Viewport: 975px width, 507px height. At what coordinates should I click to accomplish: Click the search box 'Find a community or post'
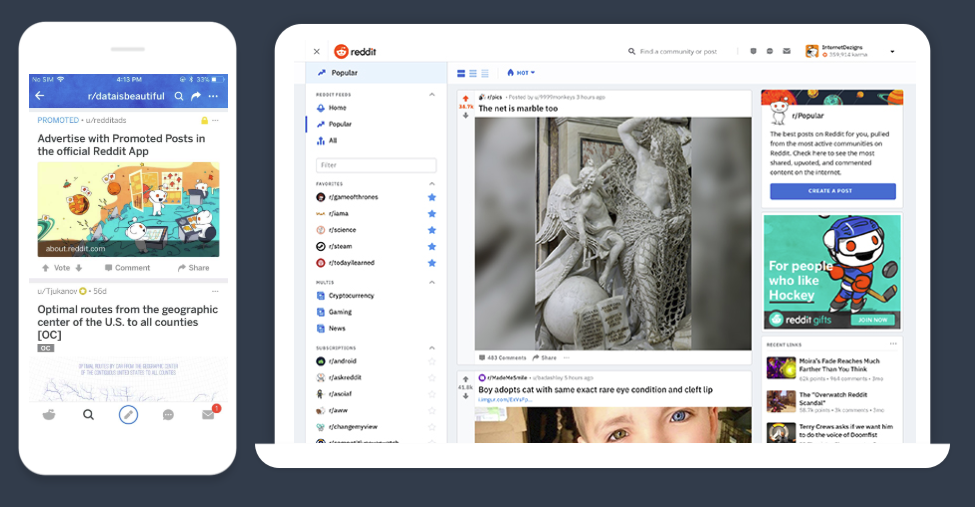(673, 52)
